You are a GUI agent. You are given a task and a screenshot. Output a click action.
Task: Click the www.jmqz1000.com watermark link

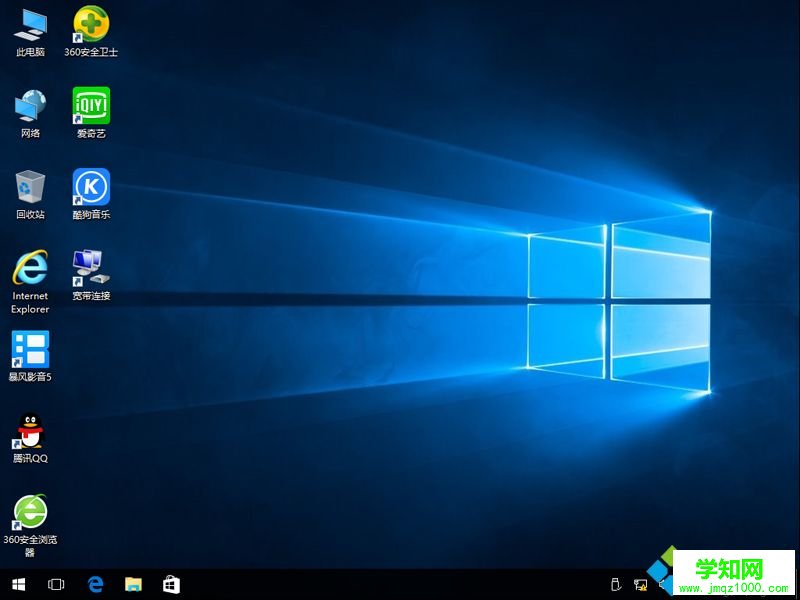(x=733, y=588)
